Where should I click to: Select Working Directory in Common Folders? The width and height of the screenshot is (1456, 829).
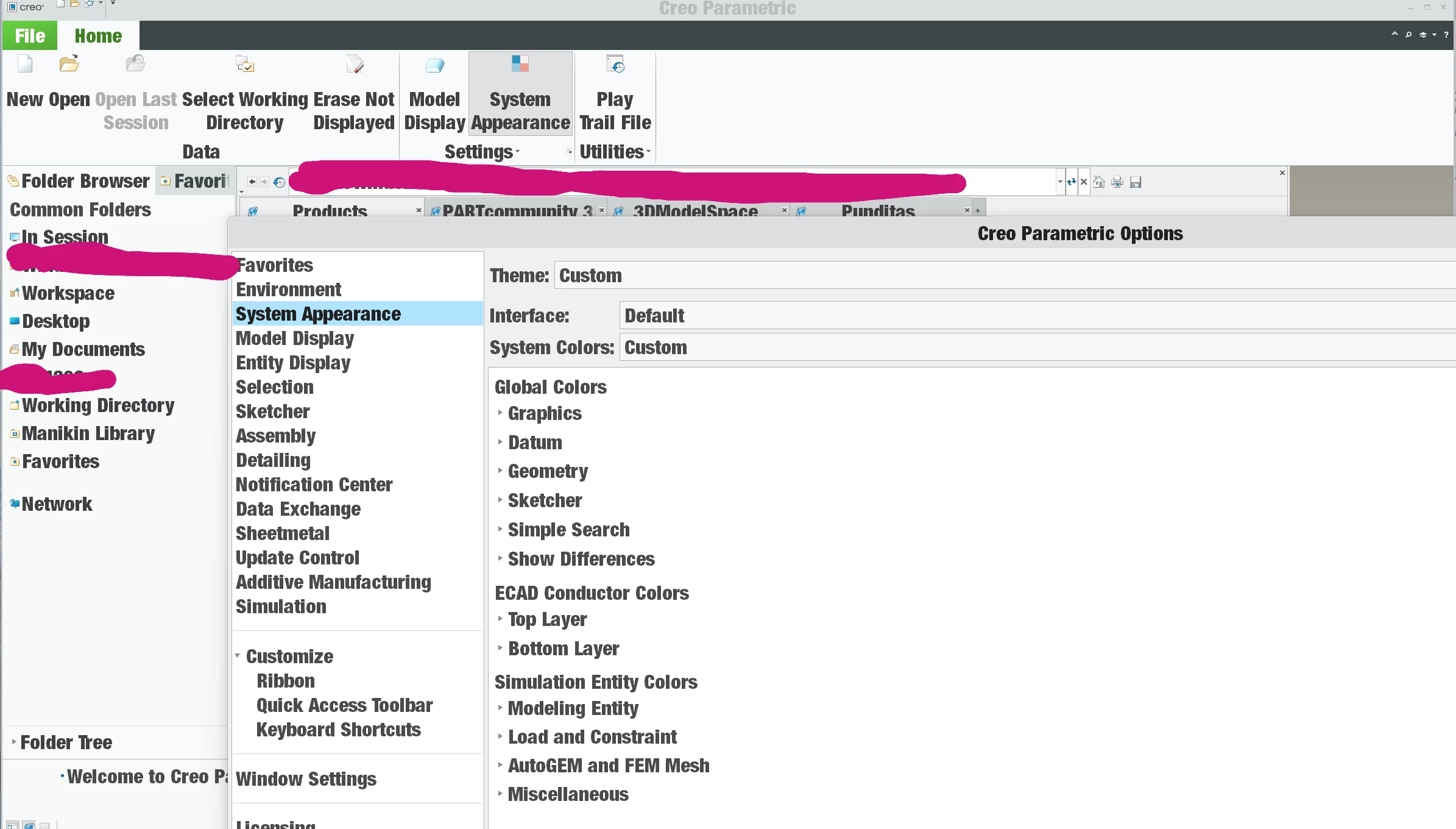click(98, 405)
